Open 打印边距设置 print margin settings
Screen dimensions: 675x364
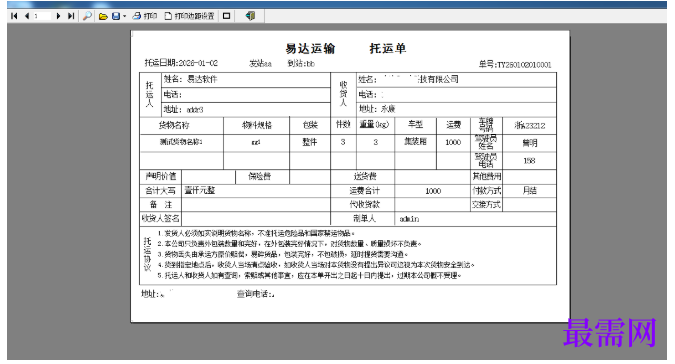(x=189, y=16)
